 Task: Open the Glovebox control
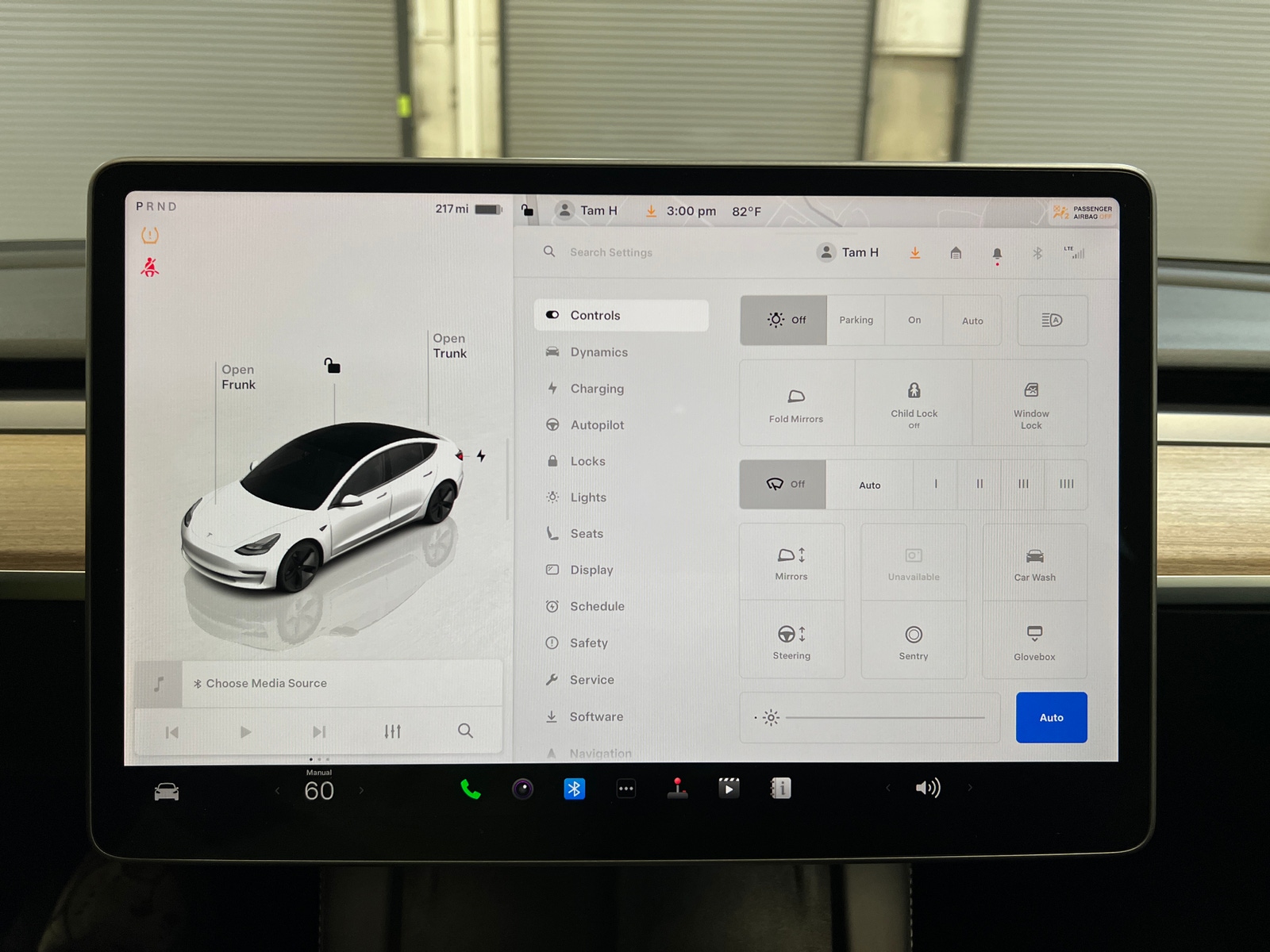(1034, 641)
